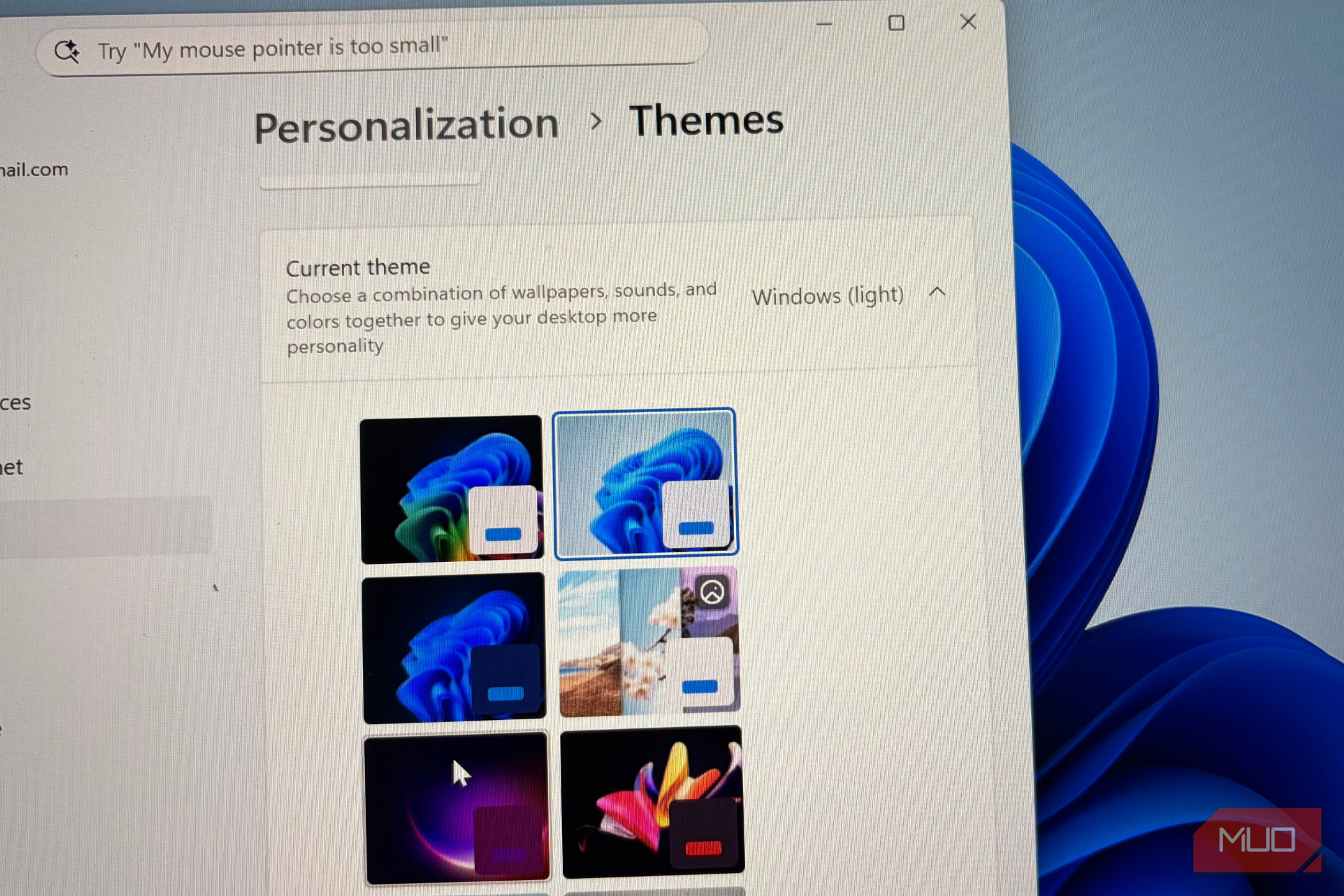Screen dimensions: 1344x896
Task: Close the Settings window
Action: [968, 22]
